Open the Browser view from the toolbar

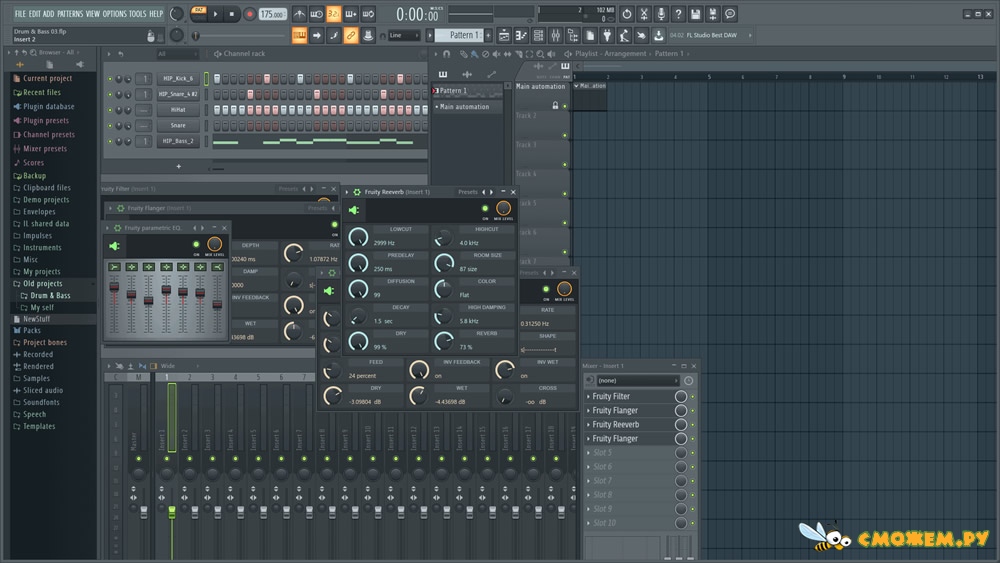click(573, 36)
